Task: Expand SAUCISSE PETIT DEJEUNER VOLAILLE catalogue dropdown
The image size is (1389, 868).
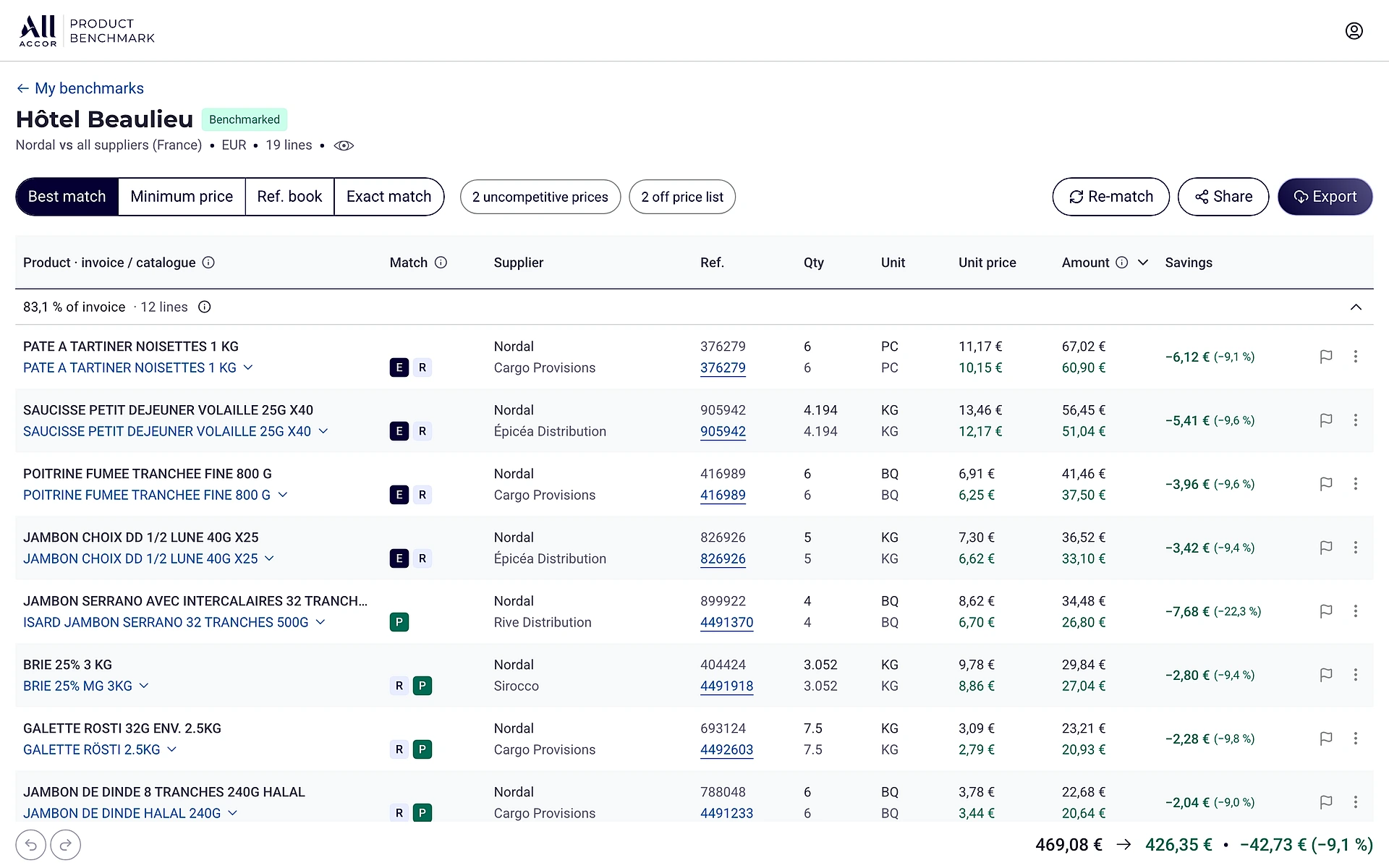Action: point(323,431)
